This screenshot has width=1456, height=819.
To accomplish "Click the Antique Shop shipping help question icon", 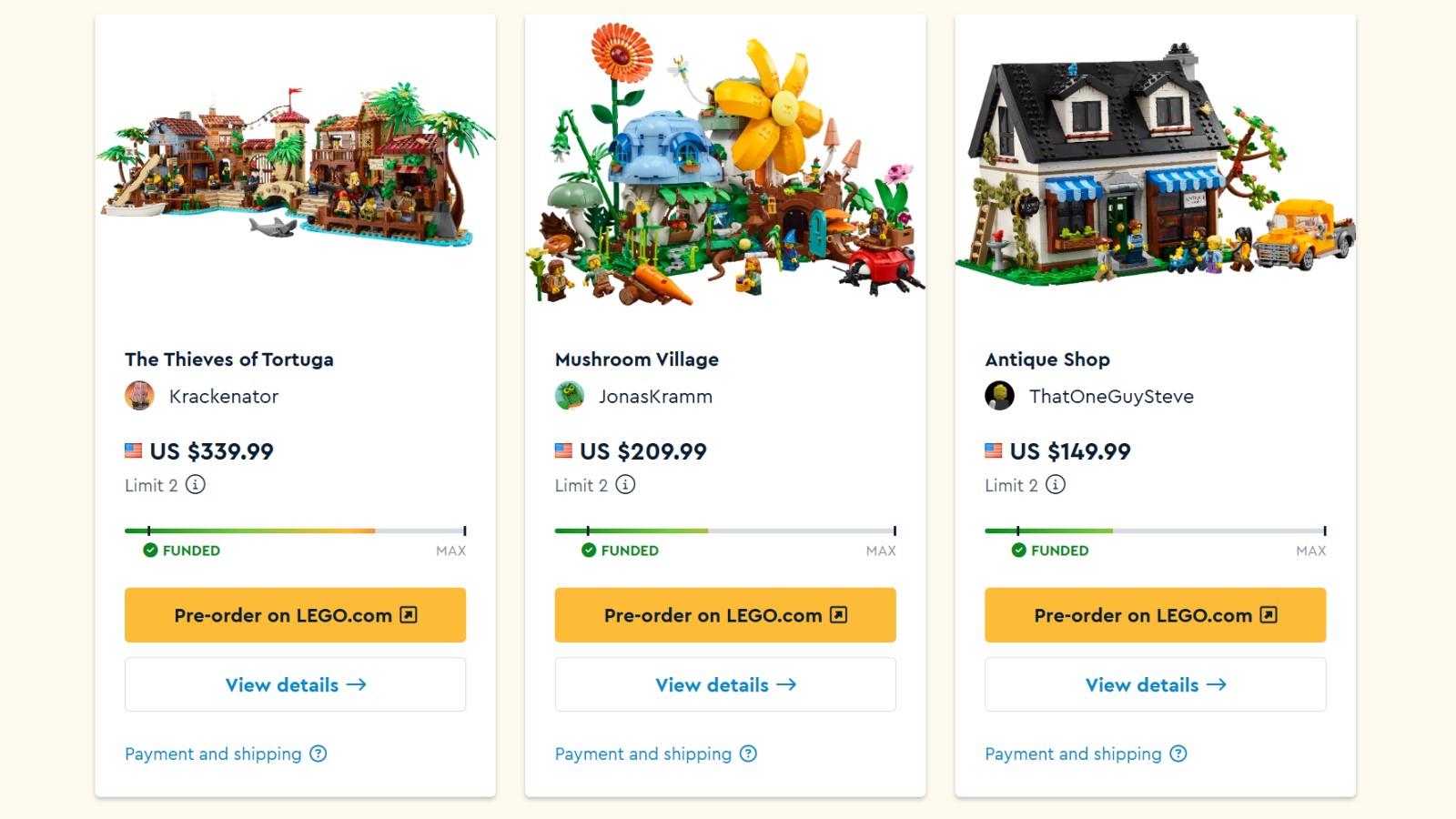I will 1178,753.
